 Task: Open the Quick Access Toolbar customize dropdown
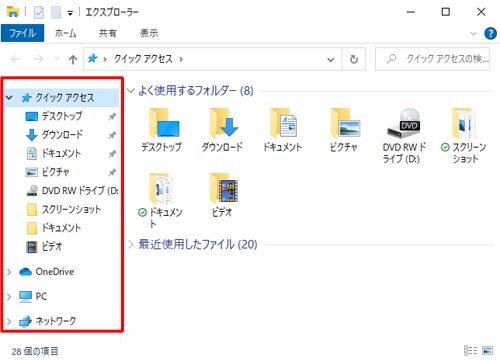point(70,13)
